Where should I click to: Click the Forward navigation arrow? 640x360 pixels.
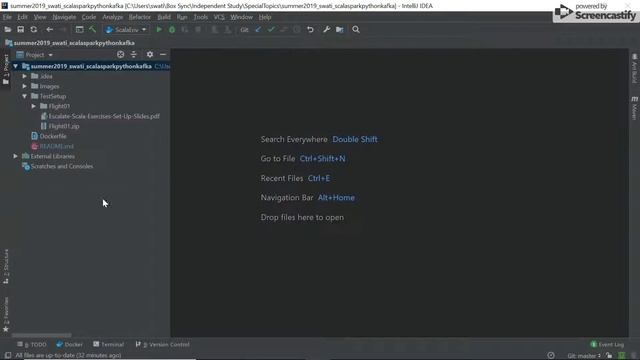point(62,29)
